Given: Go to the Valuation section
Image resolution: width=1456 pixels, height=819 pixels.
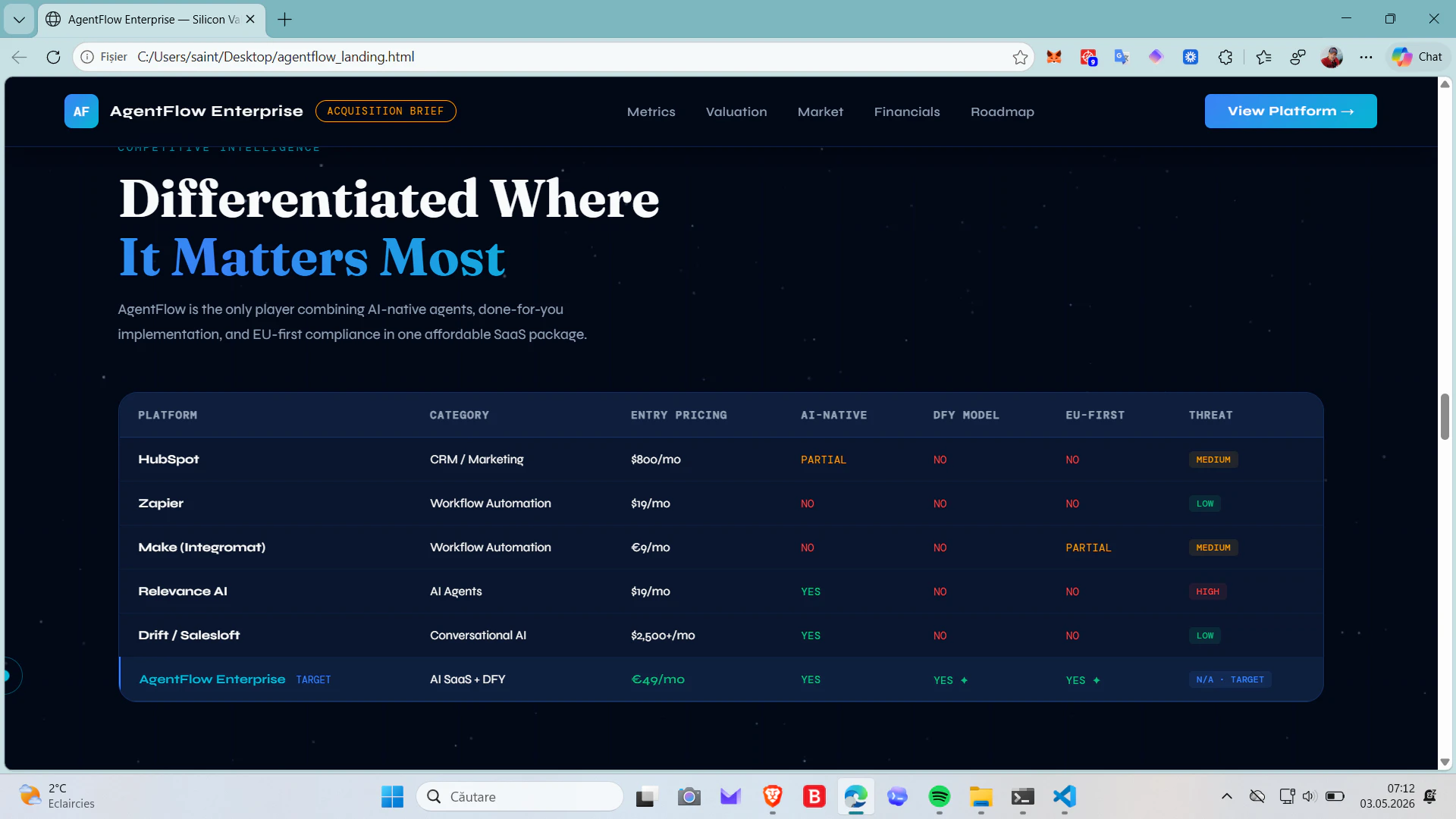Looking at the screenshot, I should [x=736, y=111].
